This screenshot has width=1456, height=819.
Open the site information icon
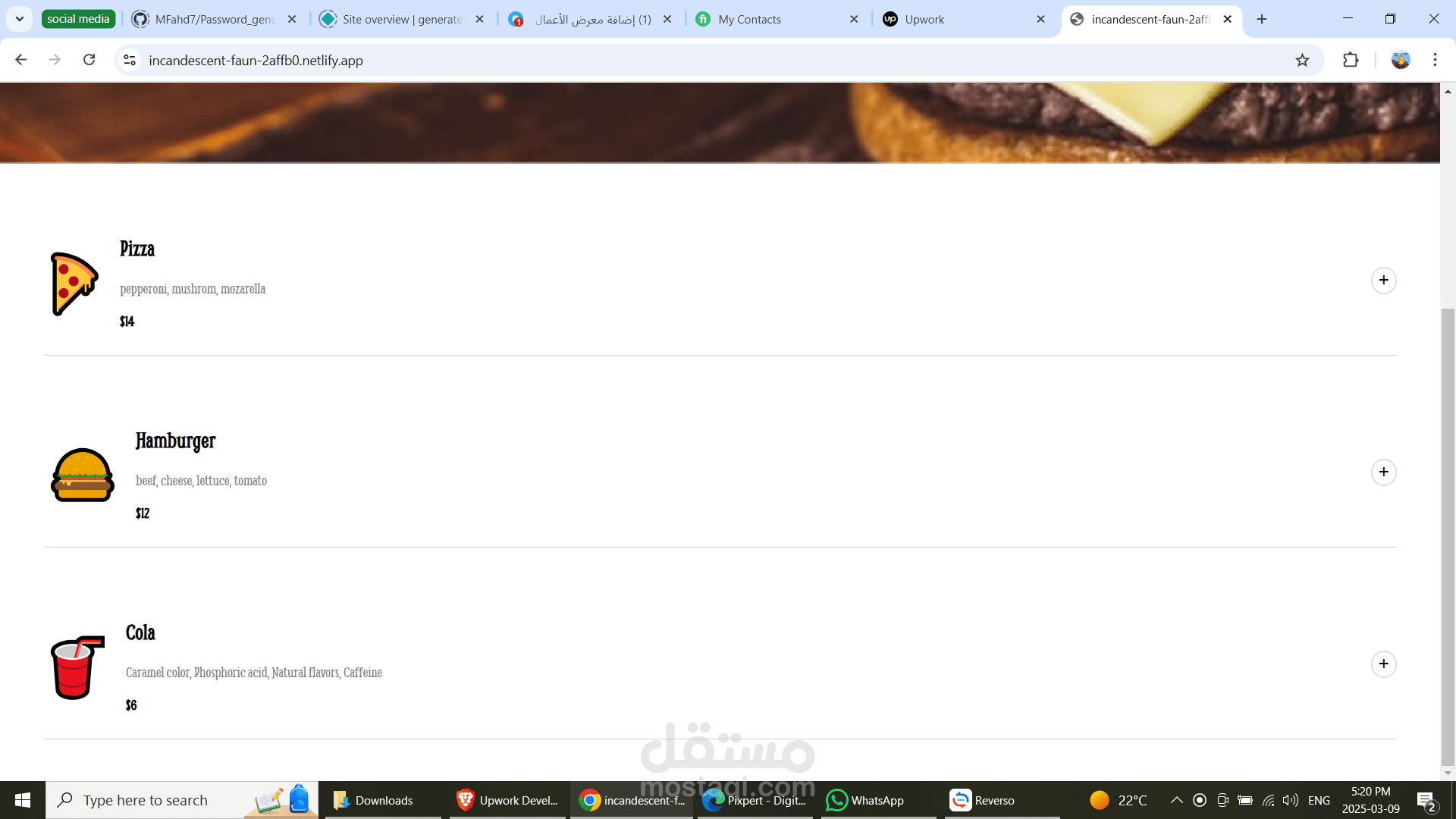(130, 60)
